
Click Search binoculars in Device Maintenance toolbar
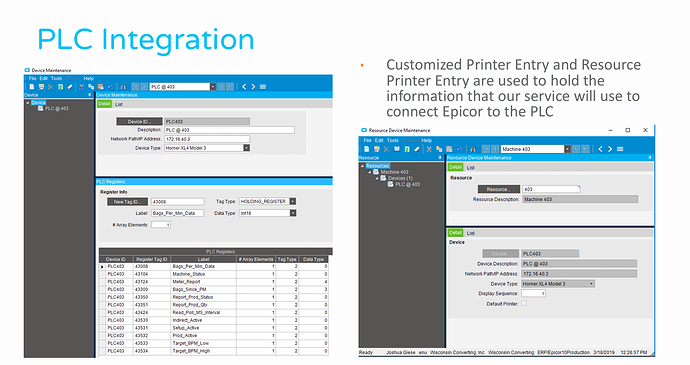(x=124, y=87)
